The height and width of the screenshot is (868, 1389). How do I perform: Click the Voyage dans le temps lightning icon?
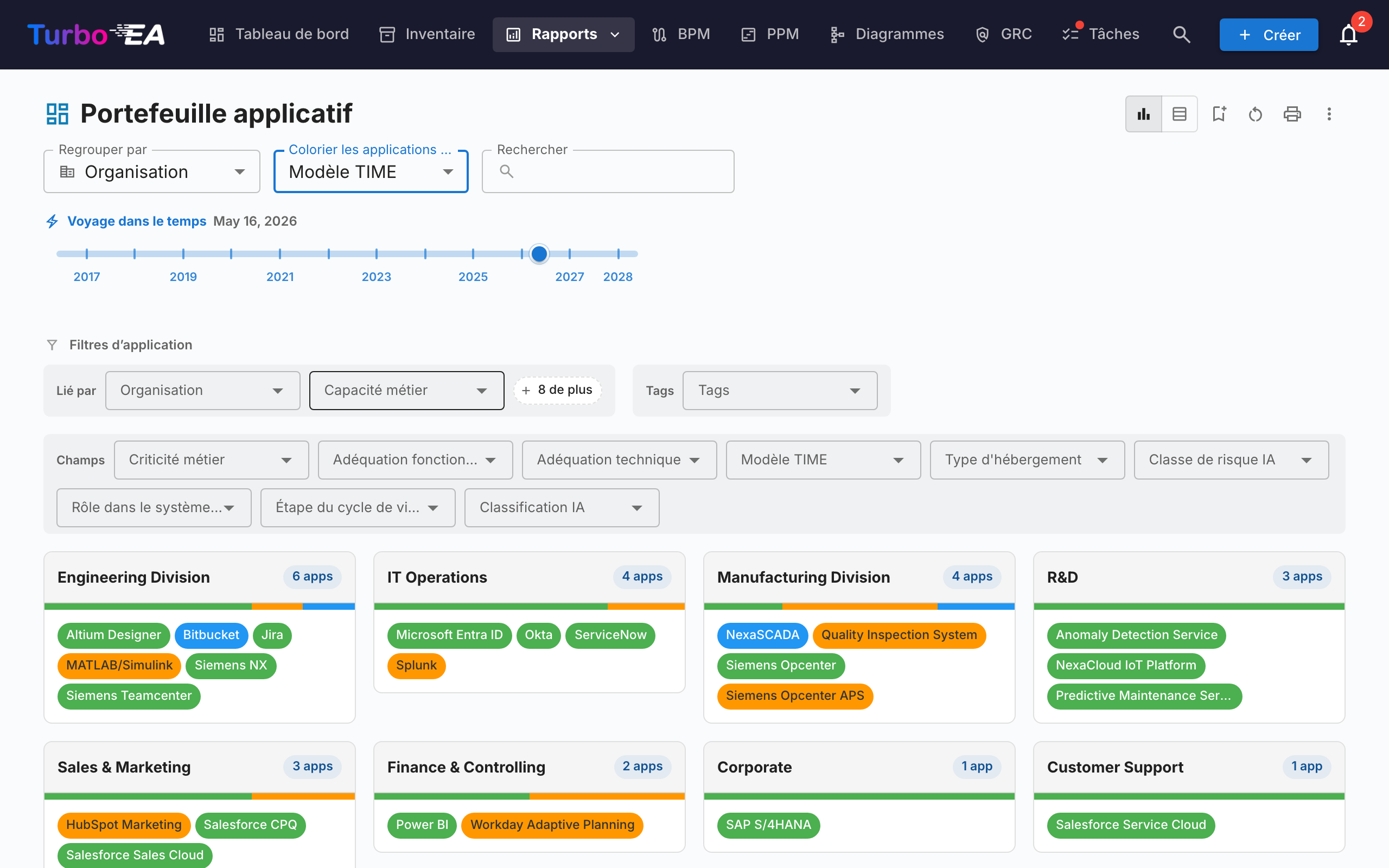click(52, 221)
